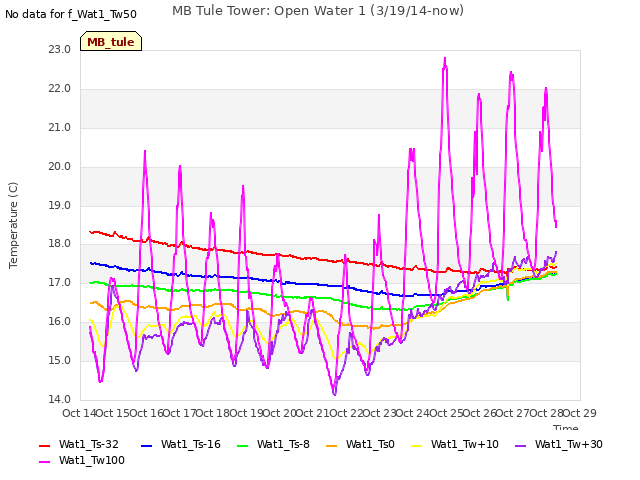Click the green Wat1_Ts-8 legend swatch
The image size is (640, 480).
click(x=242, y=446)
